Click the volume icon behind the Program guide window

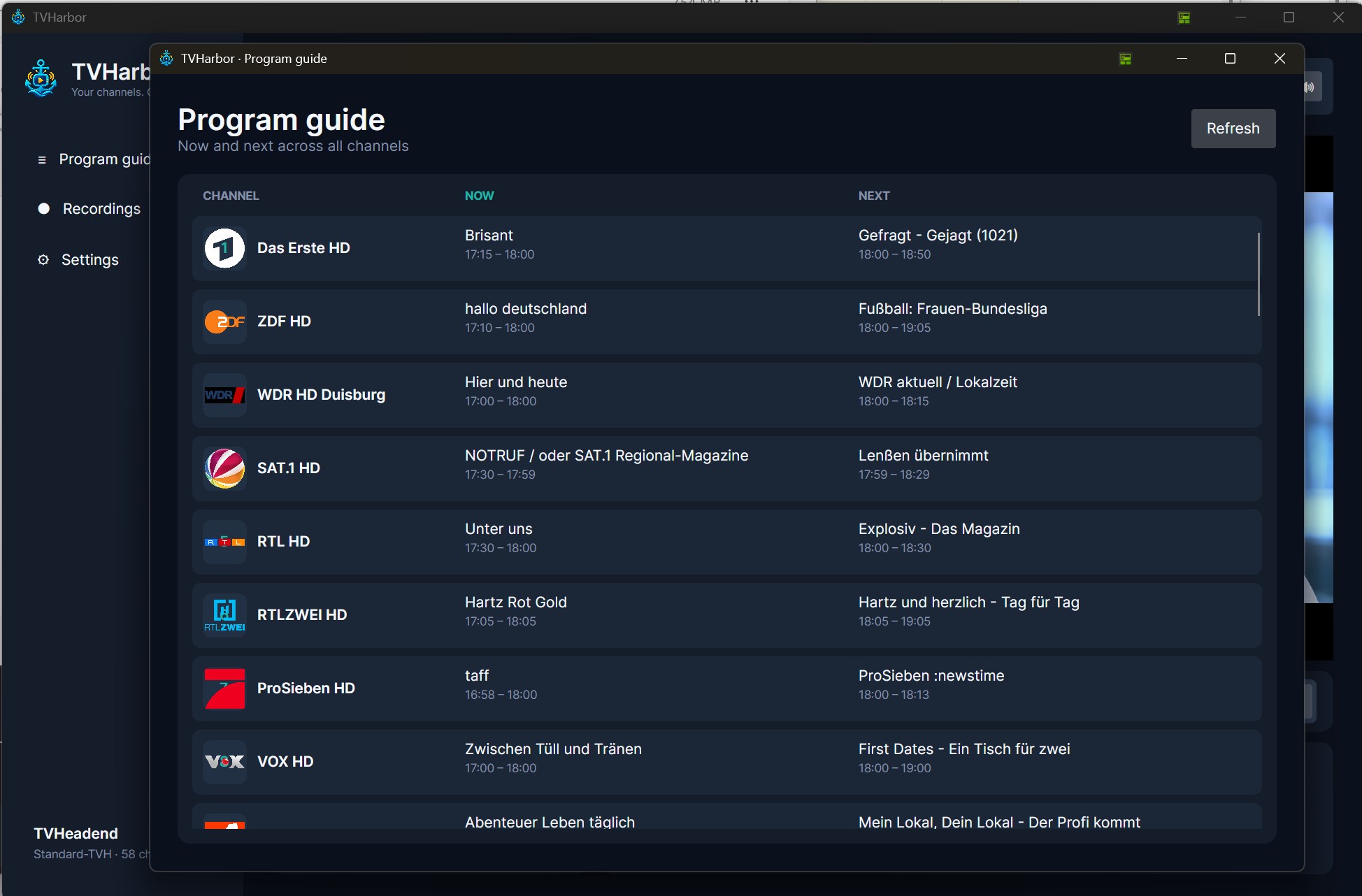(x=1310, y=87)
